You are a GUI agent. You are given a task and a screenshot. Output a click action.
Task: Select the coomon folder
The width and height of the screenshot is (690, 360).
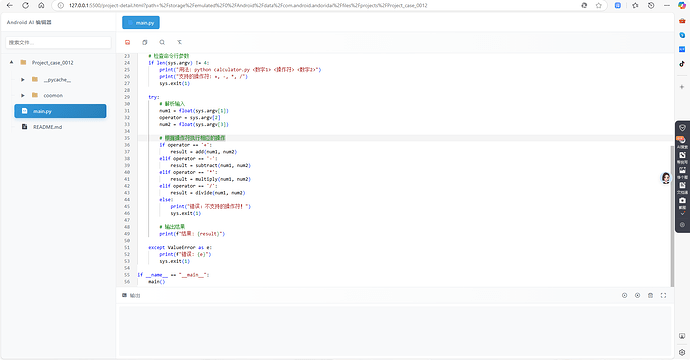click(x=53, y=95)
